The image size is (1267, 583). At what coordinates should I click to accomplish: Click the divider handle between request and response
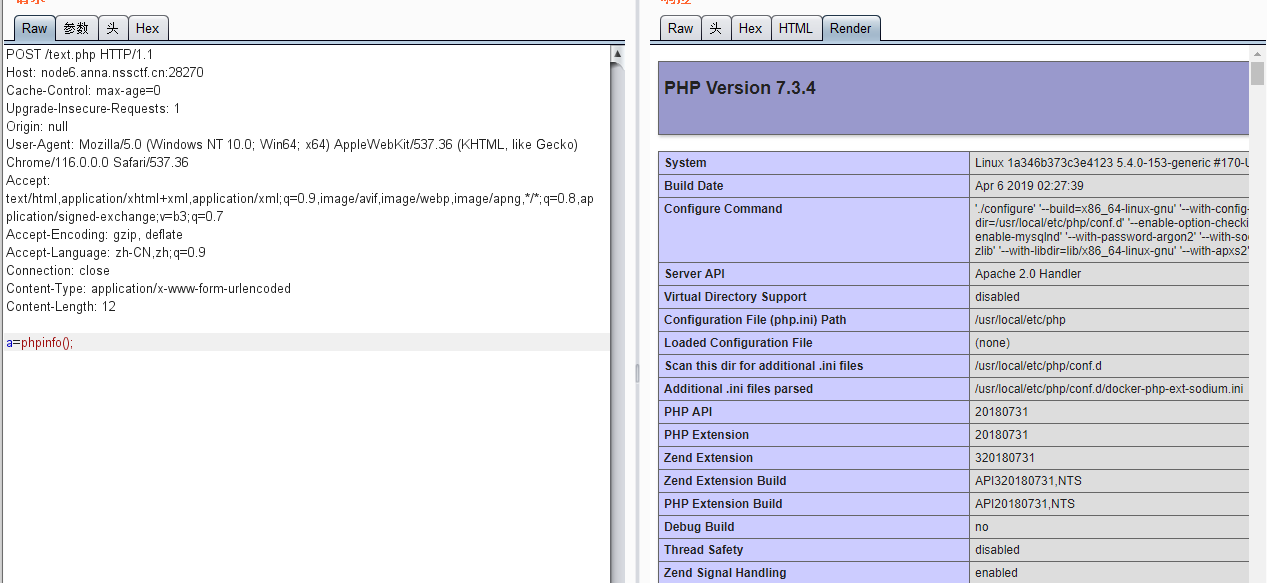click(x=636, y=372)
